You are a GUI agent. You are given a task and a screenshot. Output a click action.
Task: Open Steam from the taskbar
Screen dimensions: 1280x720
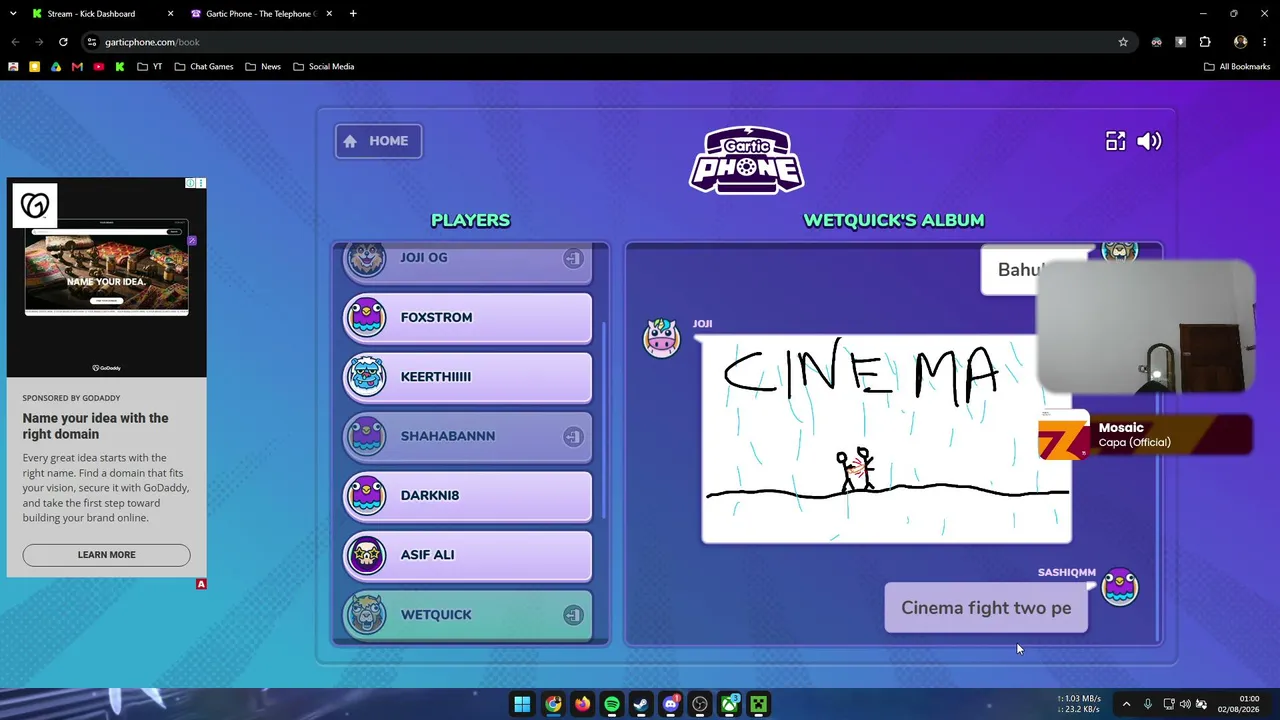click(x=641, y=704)
